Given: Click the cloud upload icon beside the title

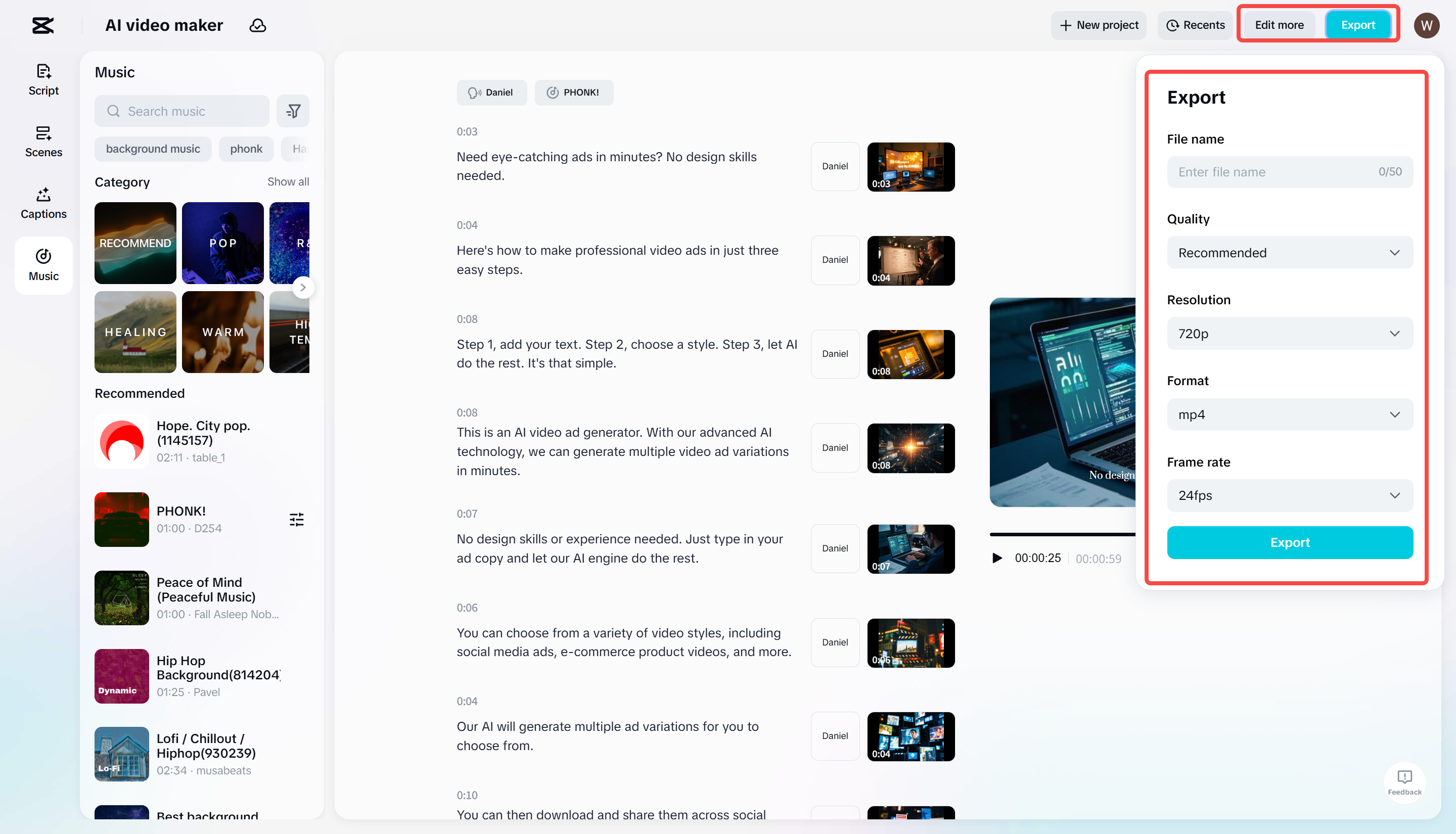Looking at the screenshot, I should click(x=258, y=25).
